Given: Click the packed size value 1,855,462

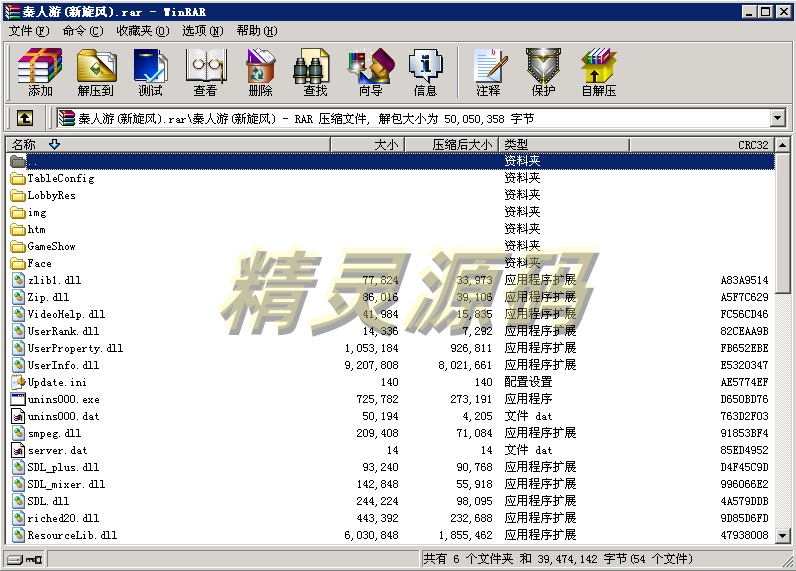Looking at the screenshot, I should pyautogui.click(x=465, y=535).
